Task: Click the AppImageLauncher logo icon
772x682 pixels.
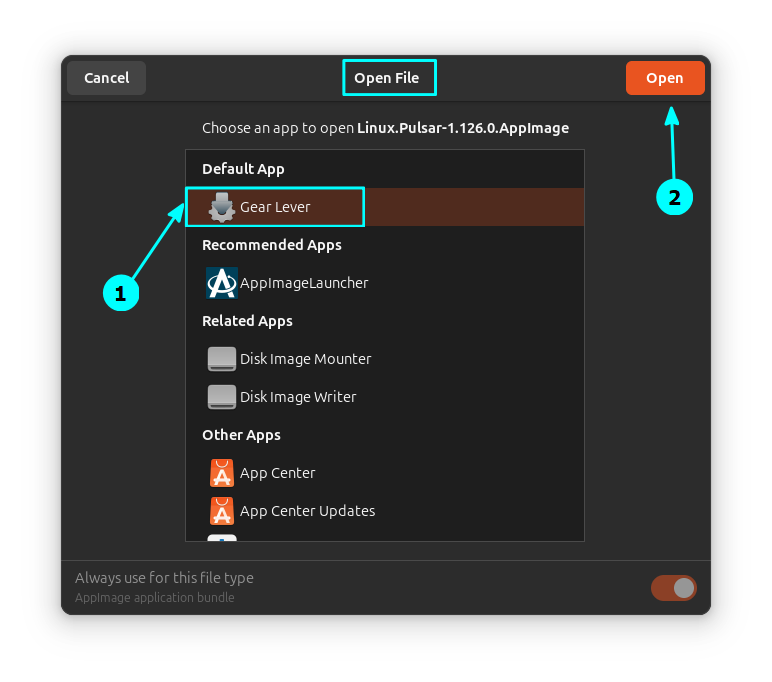Action: coord(221,283)
